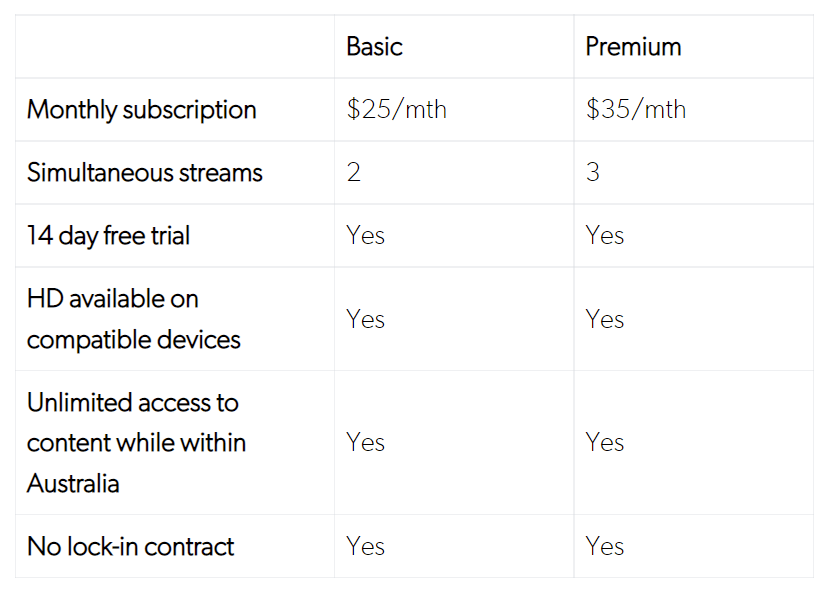
Task: Click Premium Yes for 14 day trial
Action: pyautogui.click(x=605, y=236)
